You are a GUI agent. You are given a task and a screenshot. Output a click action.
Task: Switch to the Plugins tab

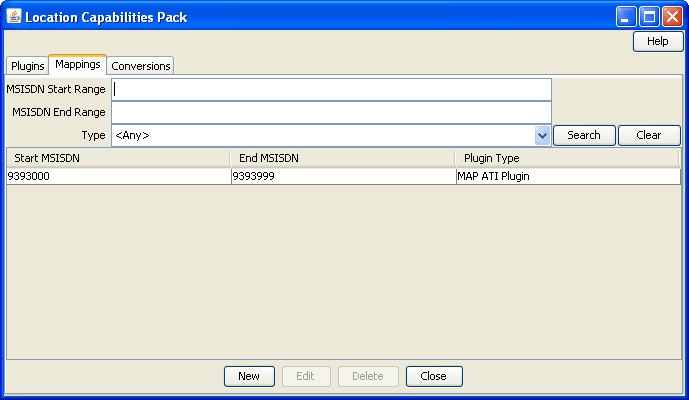28,66
